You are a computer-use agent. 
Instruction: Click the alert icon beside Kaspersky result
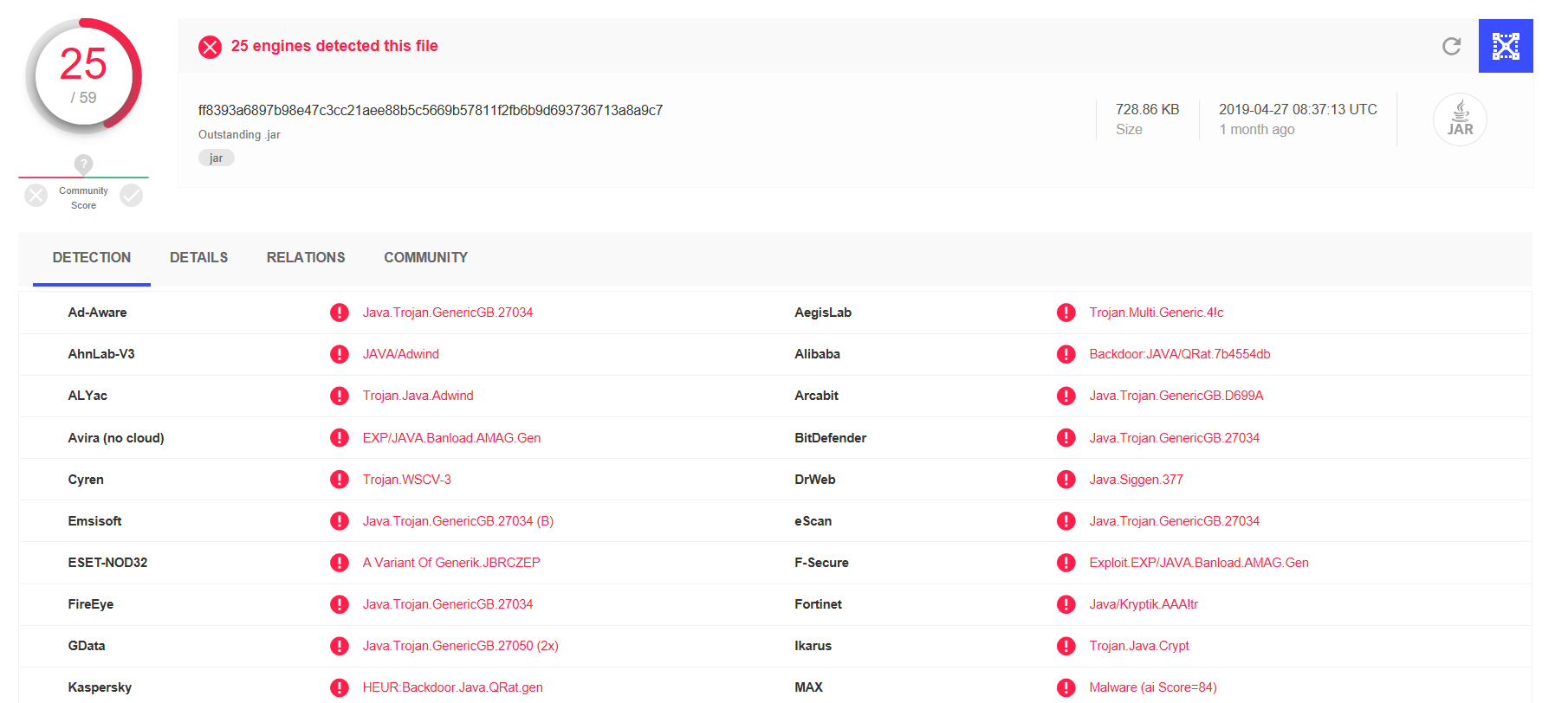pyautogui.click(x=340, y=687)
